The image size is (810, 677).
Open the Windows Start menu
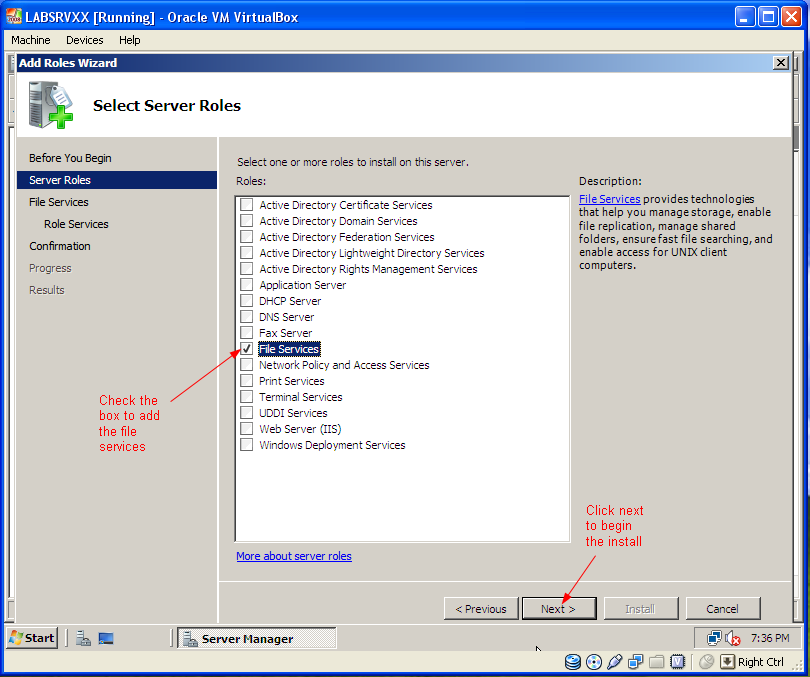tap(32, 638)
